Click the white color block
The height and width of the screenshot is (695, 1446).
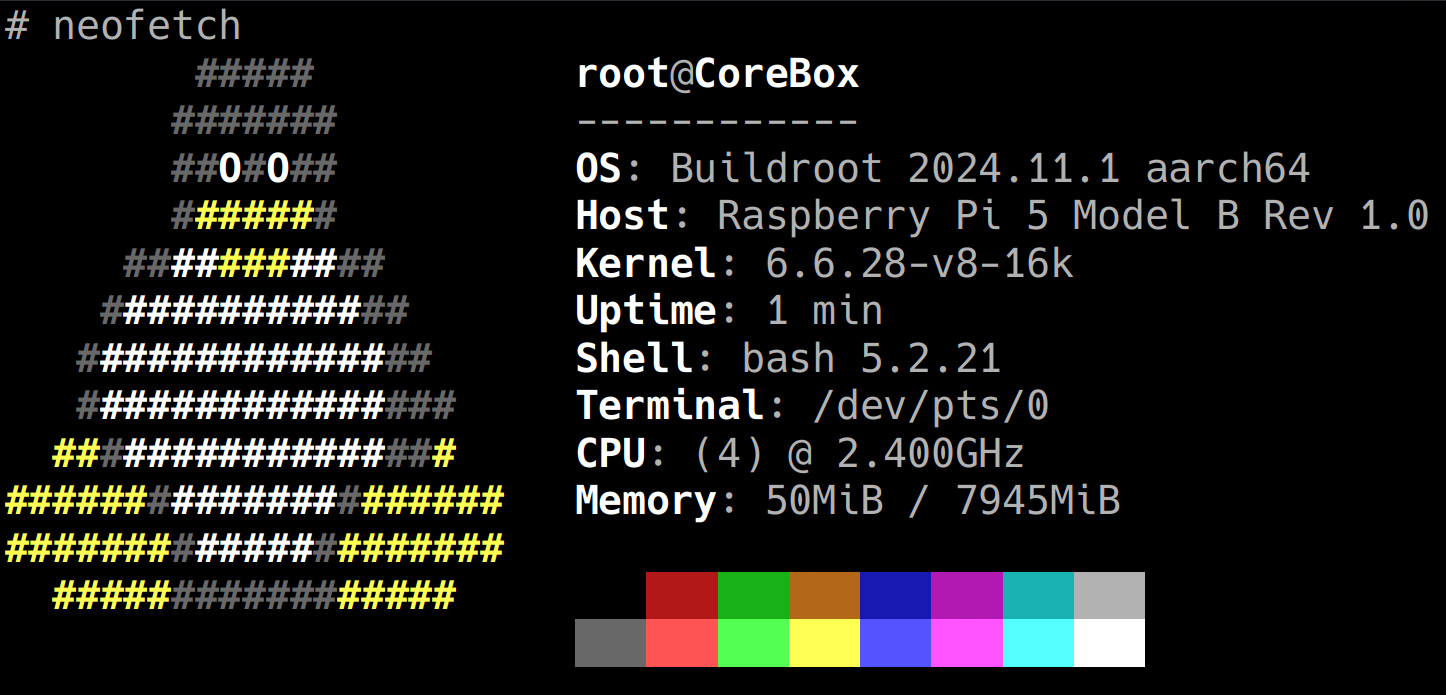pyautogui.click(x=1109, y=643)
